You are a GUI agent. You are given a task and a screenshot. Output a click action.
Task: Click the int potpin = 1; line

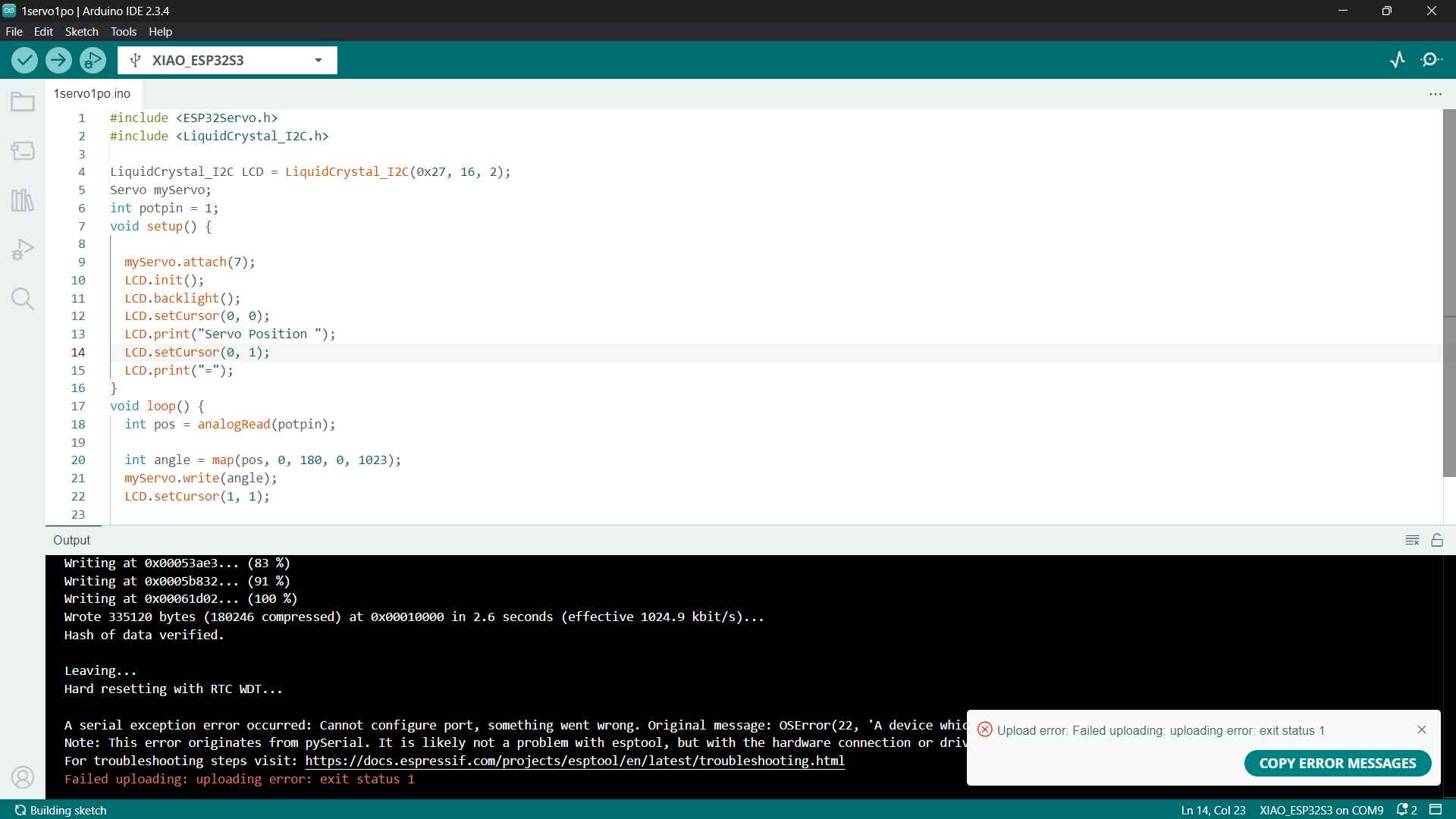coord(164,208)
